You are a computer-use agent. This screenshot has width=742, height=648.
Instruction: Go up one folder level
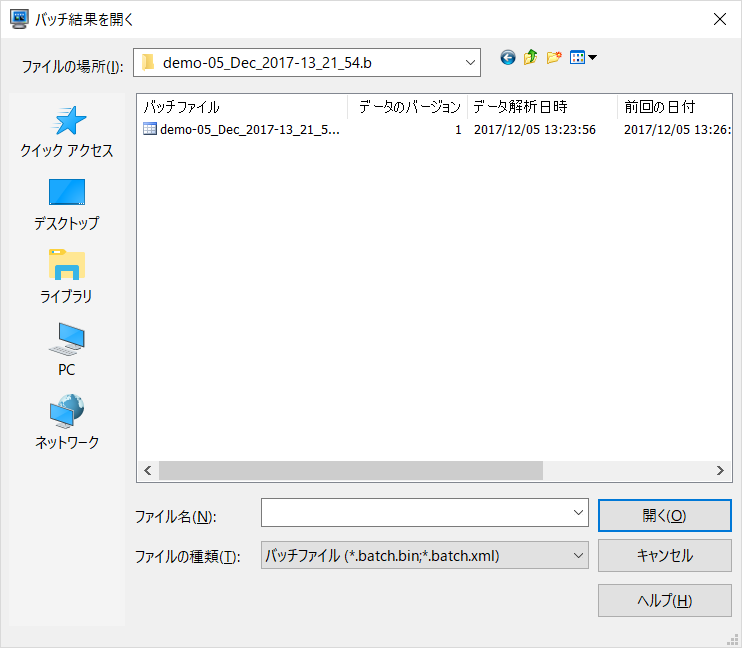(530, 58)
